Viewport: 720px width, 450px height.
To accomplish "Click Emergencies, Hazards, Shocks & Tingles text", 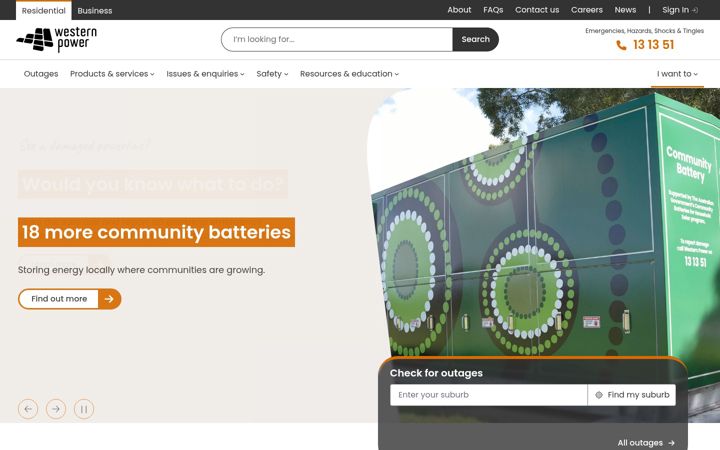I will 644,31.
